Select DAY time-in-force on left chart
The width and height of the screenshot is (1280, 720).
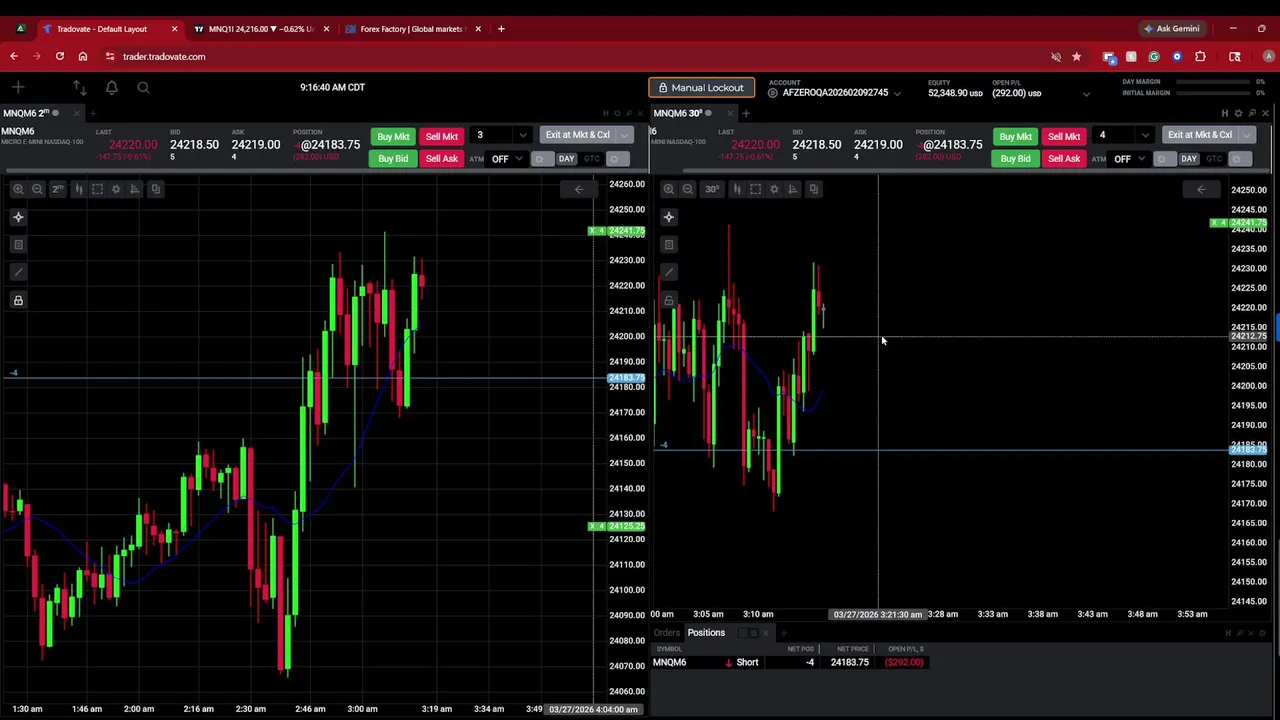click(566, 159)
